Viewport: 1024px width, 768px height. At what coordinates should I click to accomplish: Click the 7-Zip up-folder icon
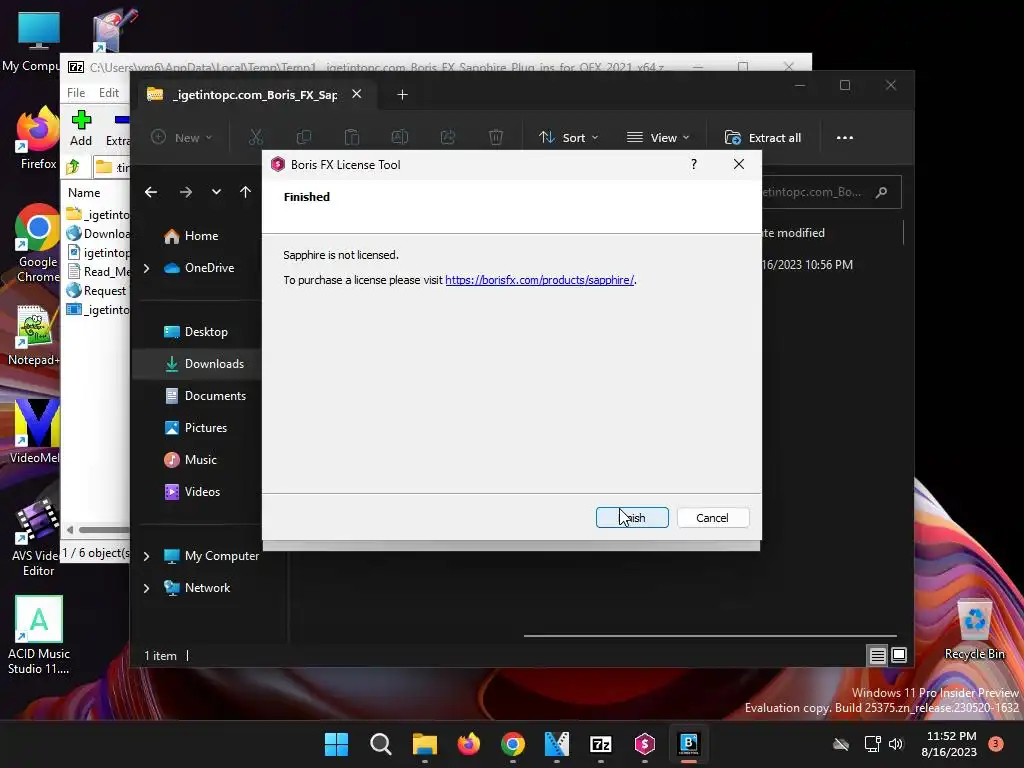coord(73,167)
